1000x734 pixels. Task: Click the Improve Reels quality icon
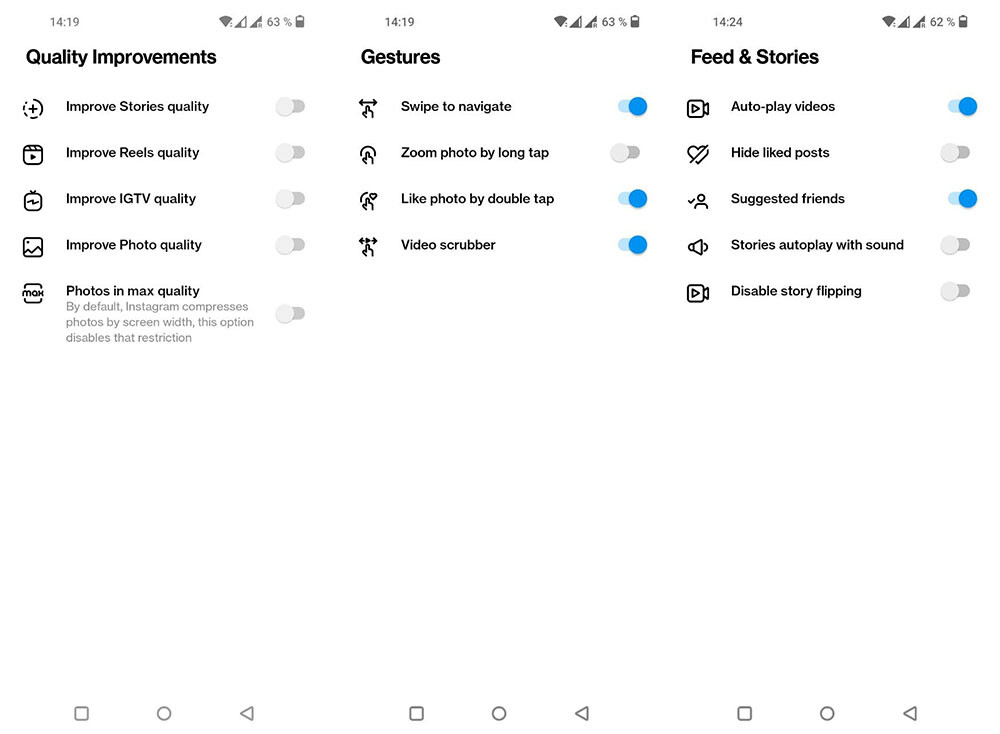pyautogui.click(x=33, y=154)
